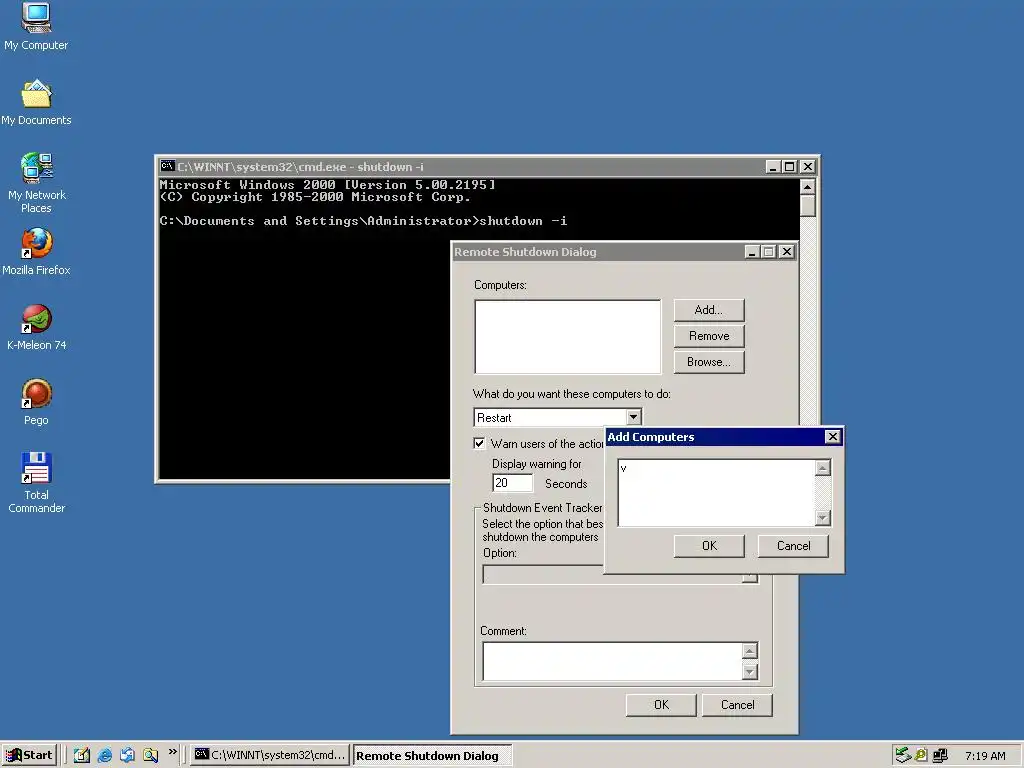Launch Outlook Express from quick launch

[127, 755]
